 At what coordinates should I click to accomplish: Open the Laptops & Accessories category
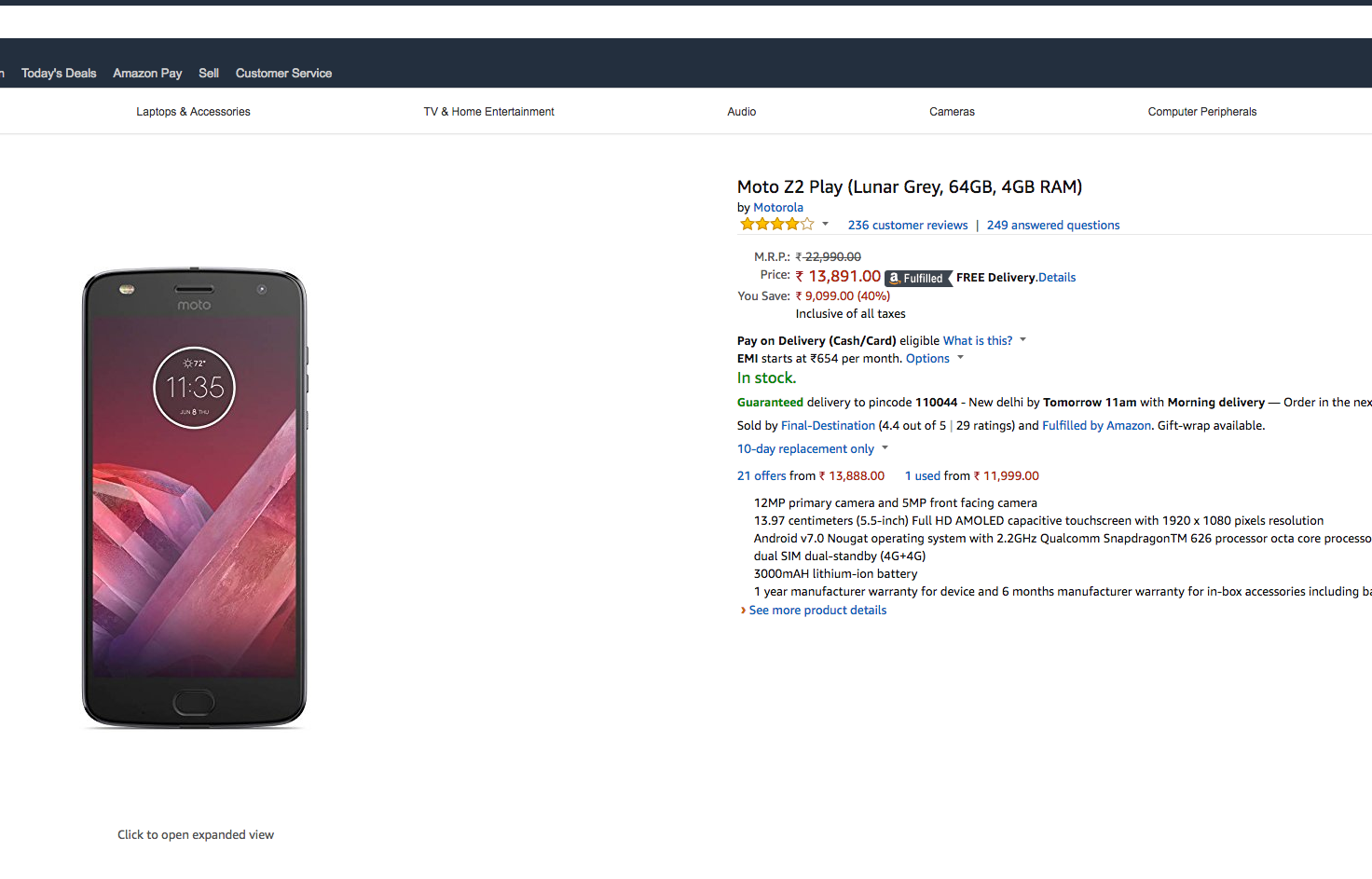tap(193, 112)
